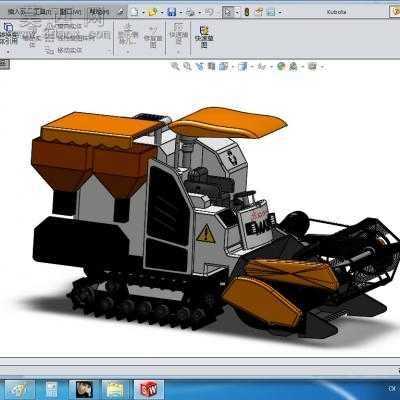Image resolution: width=400 pixels, height=400 pixels.
Task: Click the Zoom to Area icon
Action: (187, 66)
